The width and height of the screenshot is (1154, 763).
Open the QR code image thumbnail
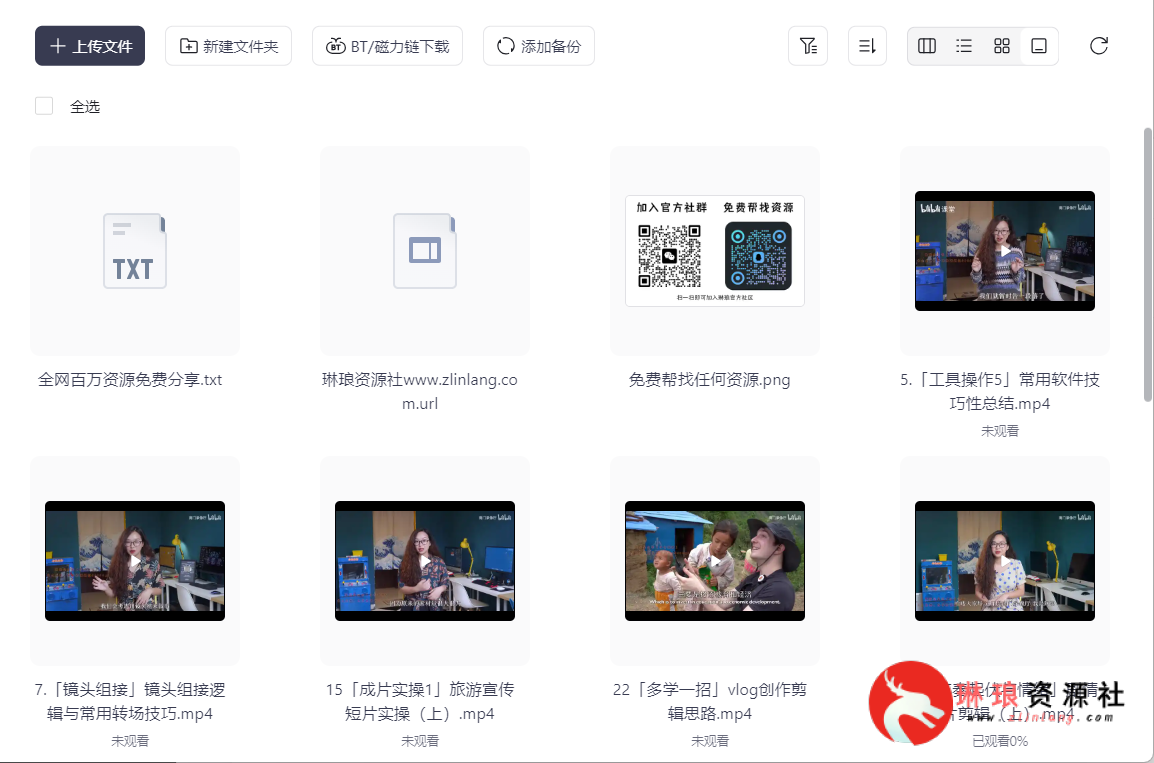click(x=715, y=251)
